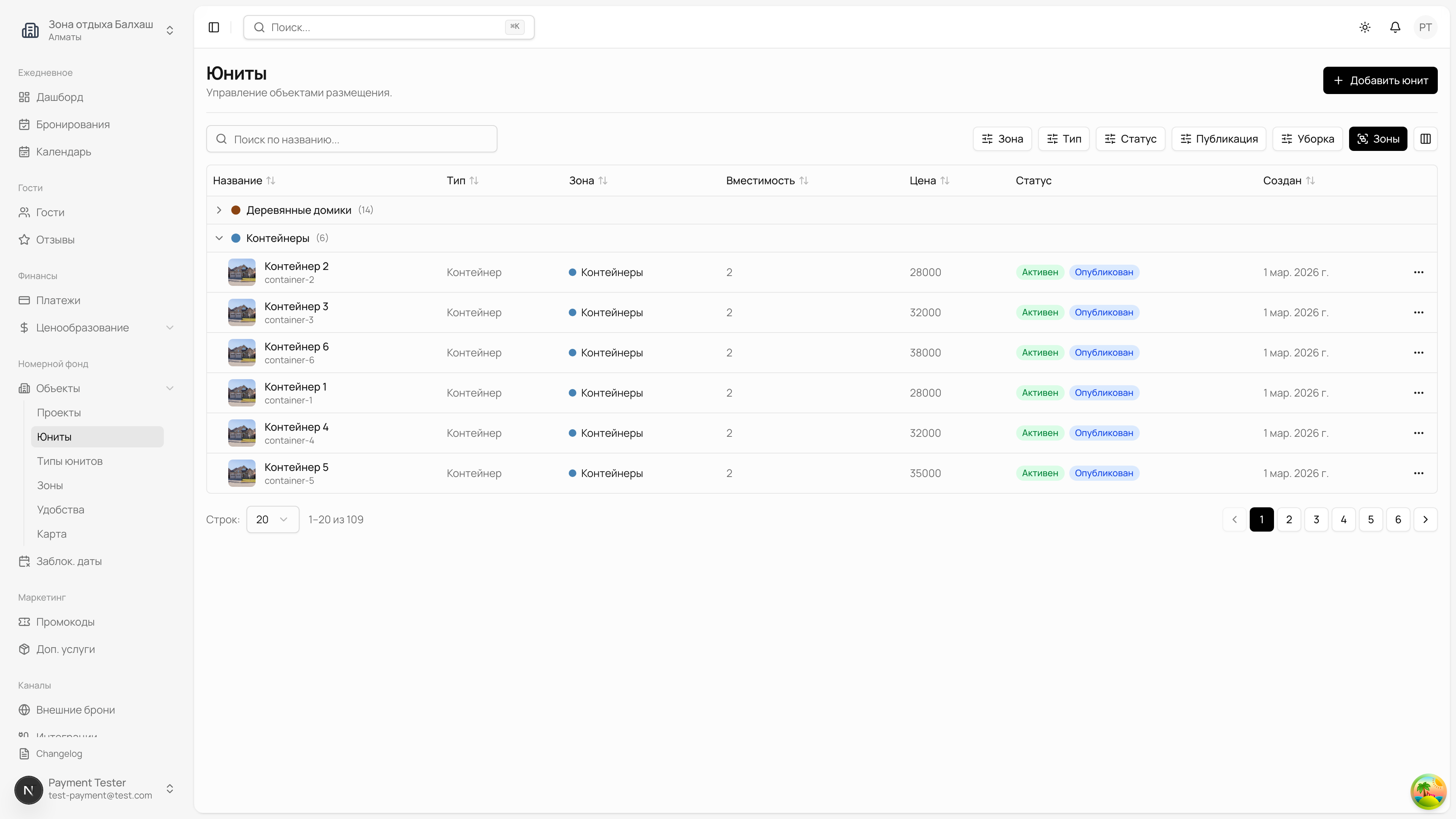Open notifications bell

click(1395, 27)
